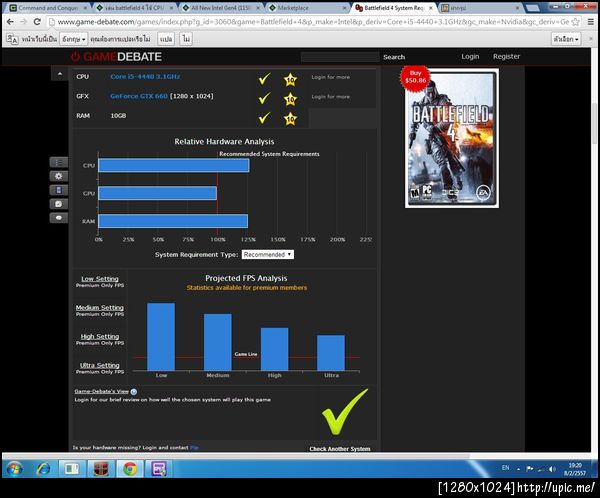Viewport: 600px width, 498px height.
Task: Click the GameDebate power logo icon
Action: (x=75, y=57)
